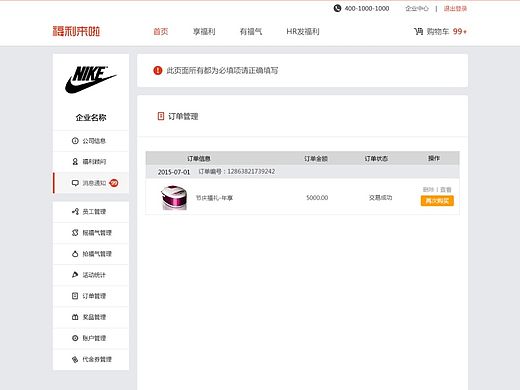The image size is (520, 390).
Task: Open the 有福气 navigation tab
Action: pos(251,31)
